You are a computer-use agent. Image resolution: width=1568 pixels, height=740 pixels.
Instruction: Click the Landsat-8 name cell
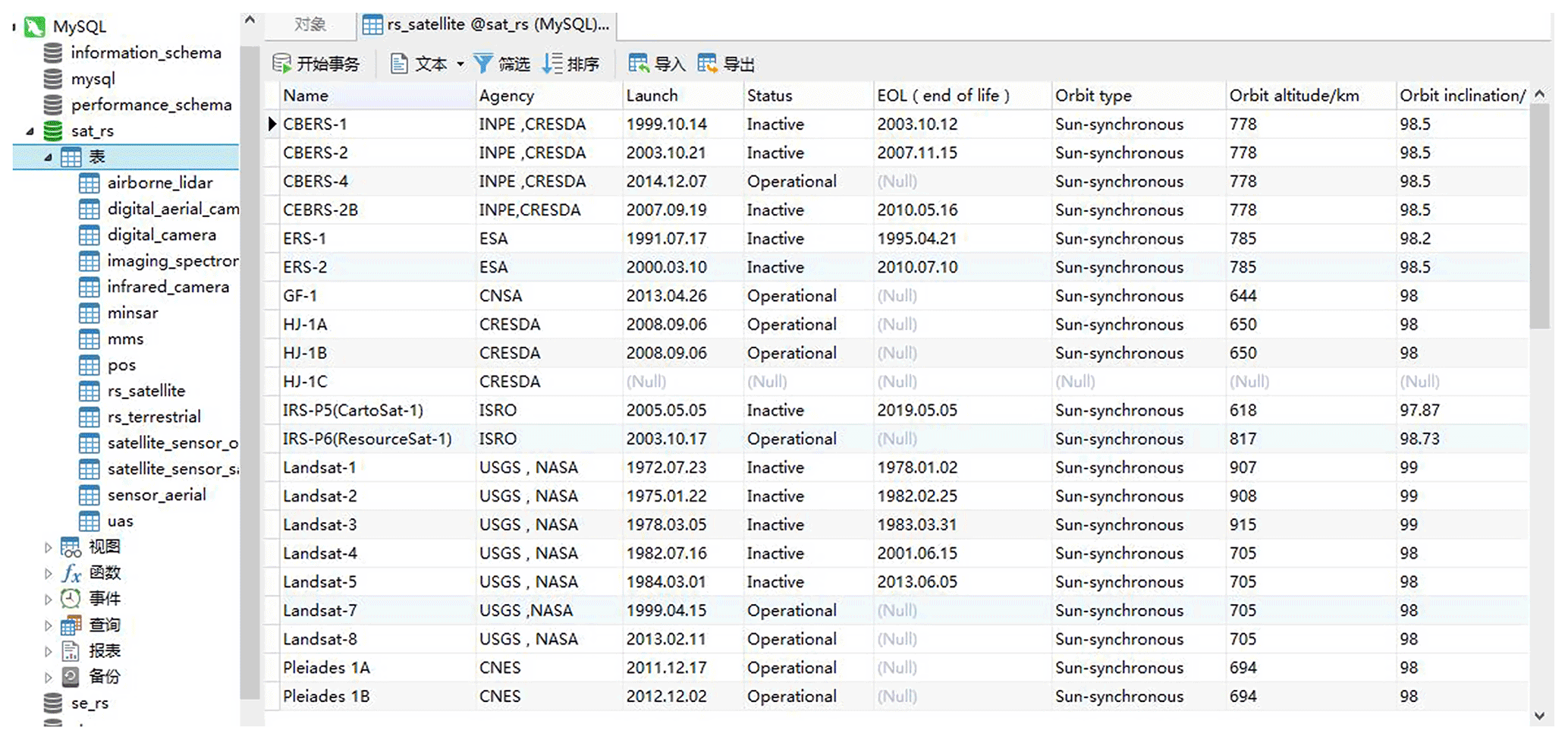pos(320,639)
